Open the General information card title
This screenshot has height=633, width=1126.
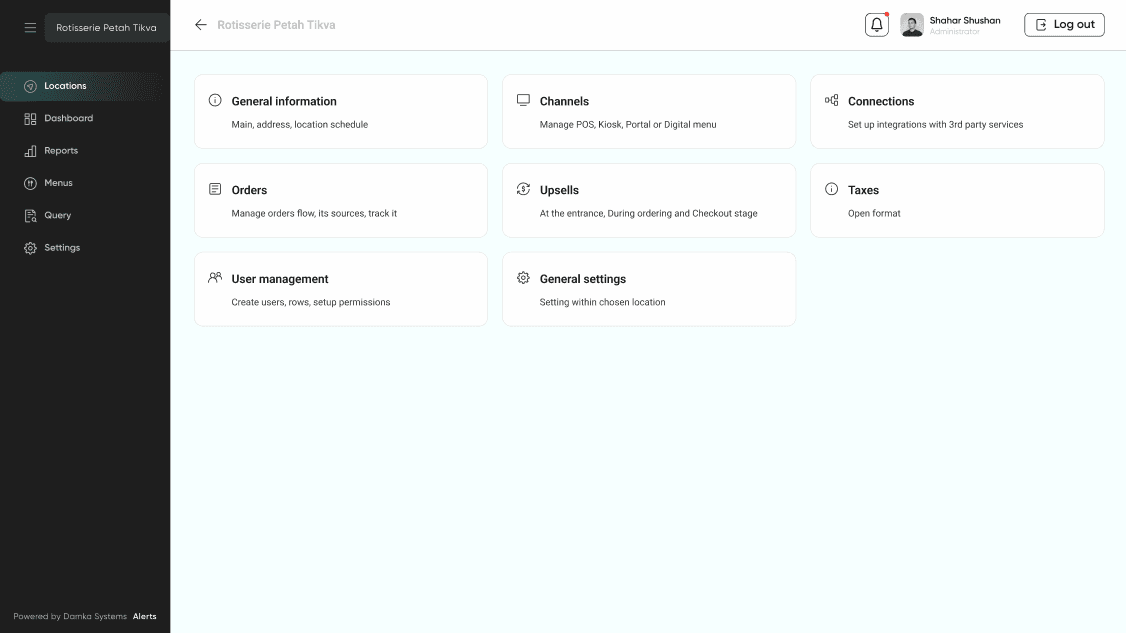pyautogui.click(x=284, y=101)
